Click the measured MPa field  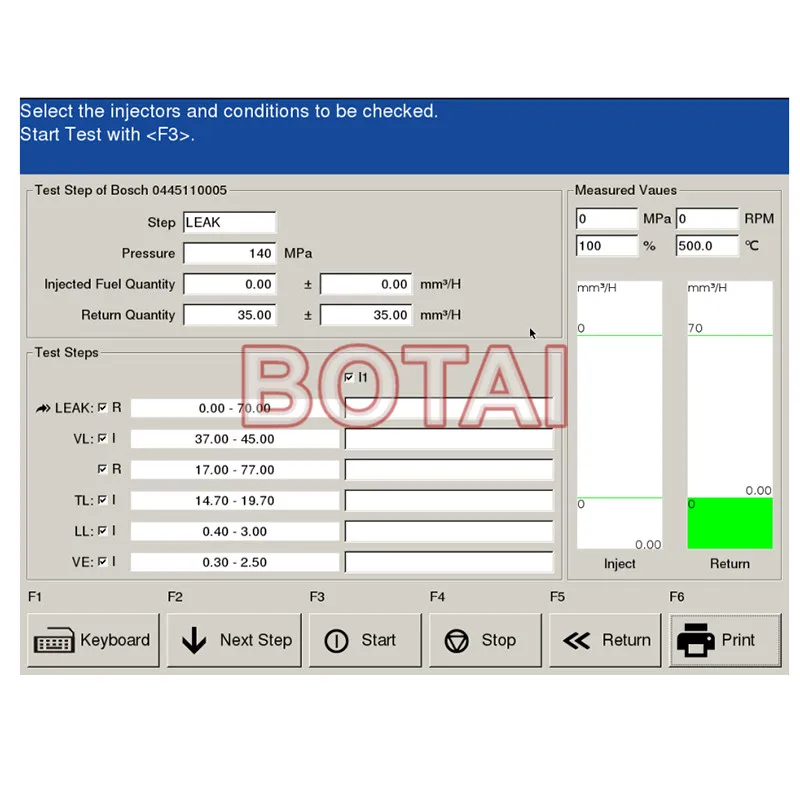[607, 218]
